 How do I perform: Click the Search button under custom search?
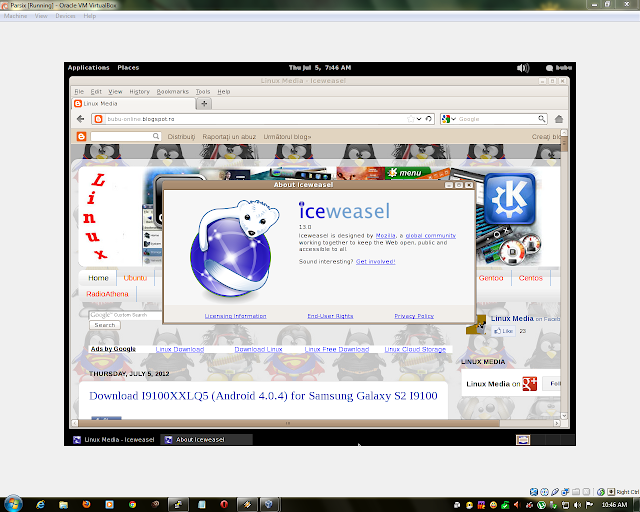point(105,325)
